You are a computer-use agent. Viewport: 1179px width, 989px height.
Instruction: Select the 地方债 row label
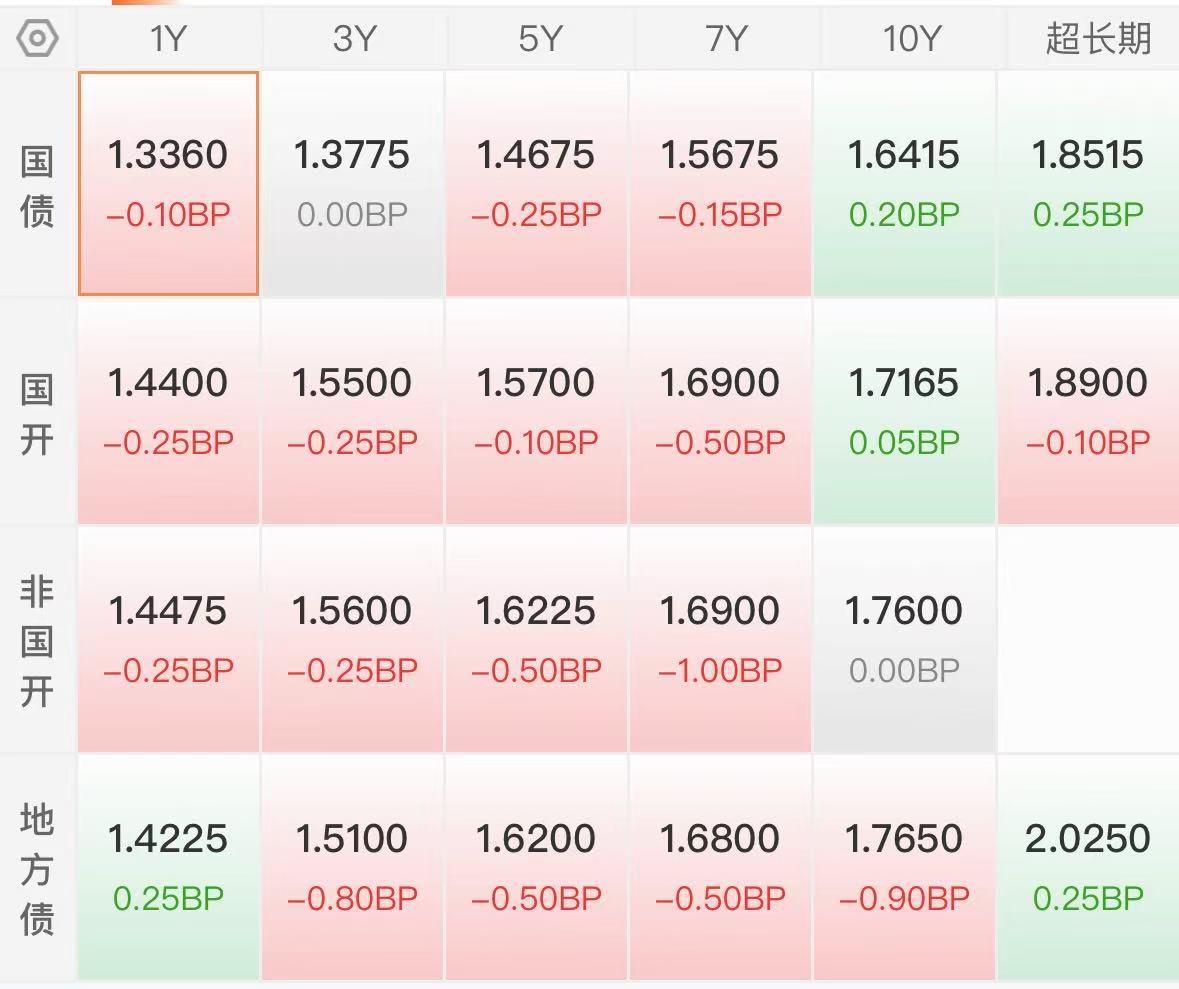(37, 869)
